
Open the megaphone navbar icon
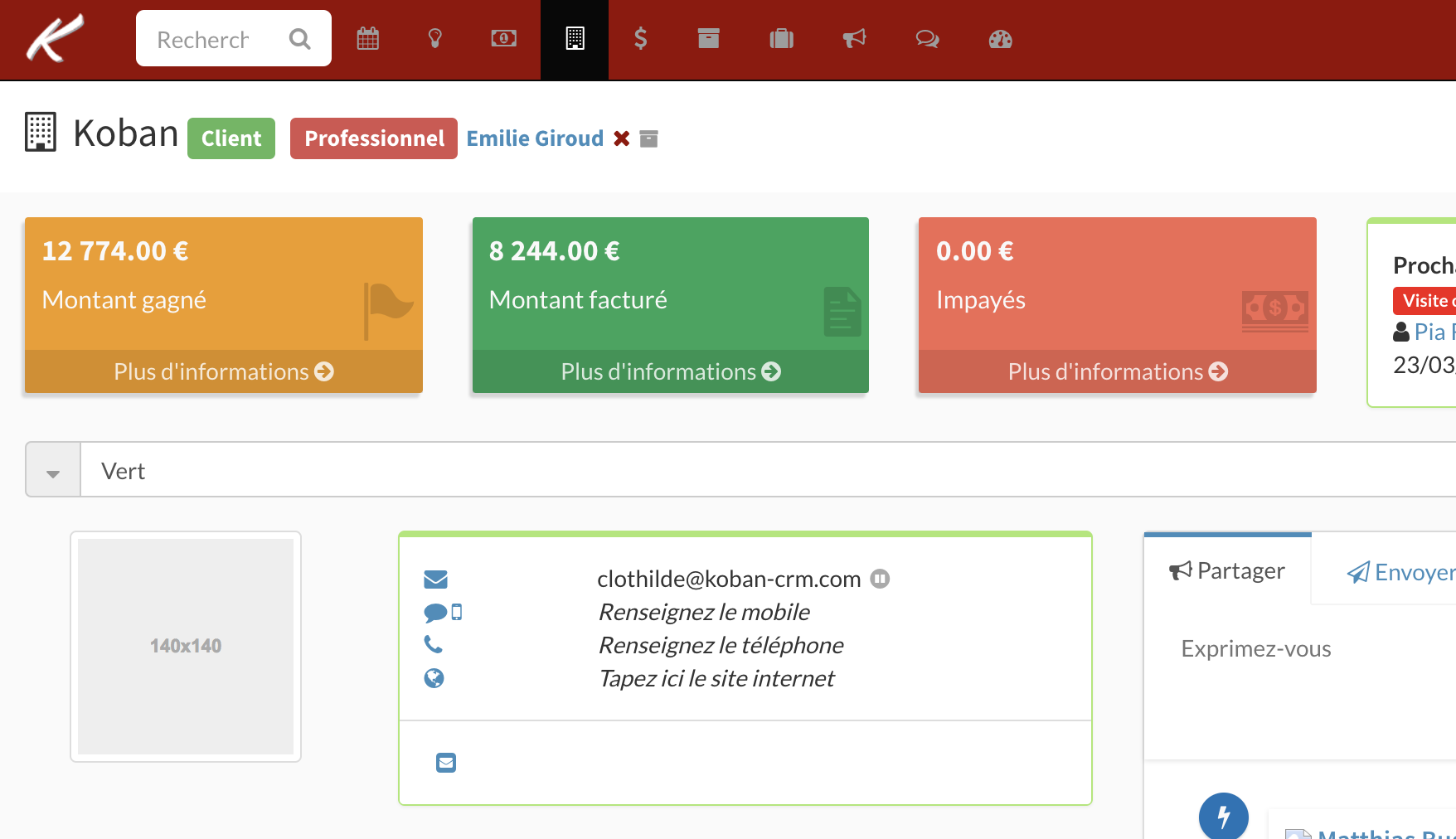(854, 39)
